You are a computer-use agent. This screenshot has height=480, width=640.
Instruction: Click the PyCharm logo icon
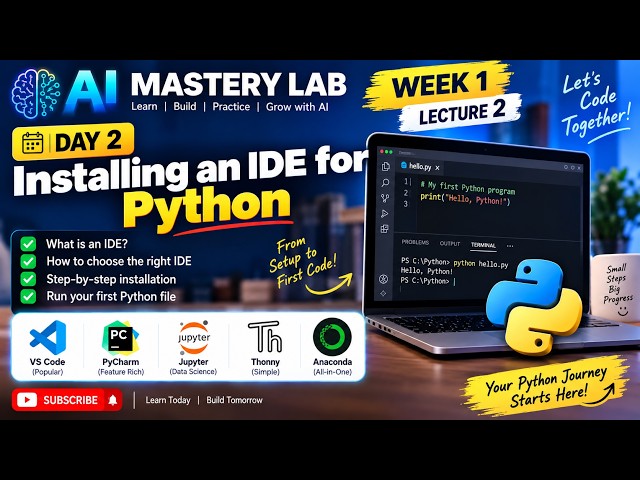[120, 338]
